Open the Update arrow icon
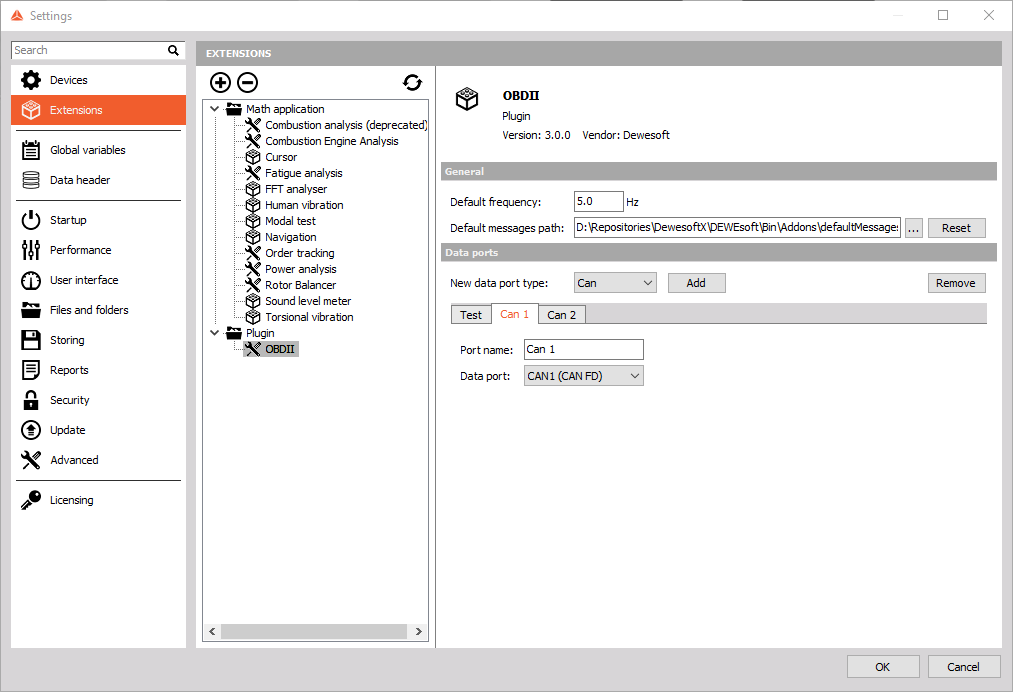1013x692 pixels. tap(30, 430)
